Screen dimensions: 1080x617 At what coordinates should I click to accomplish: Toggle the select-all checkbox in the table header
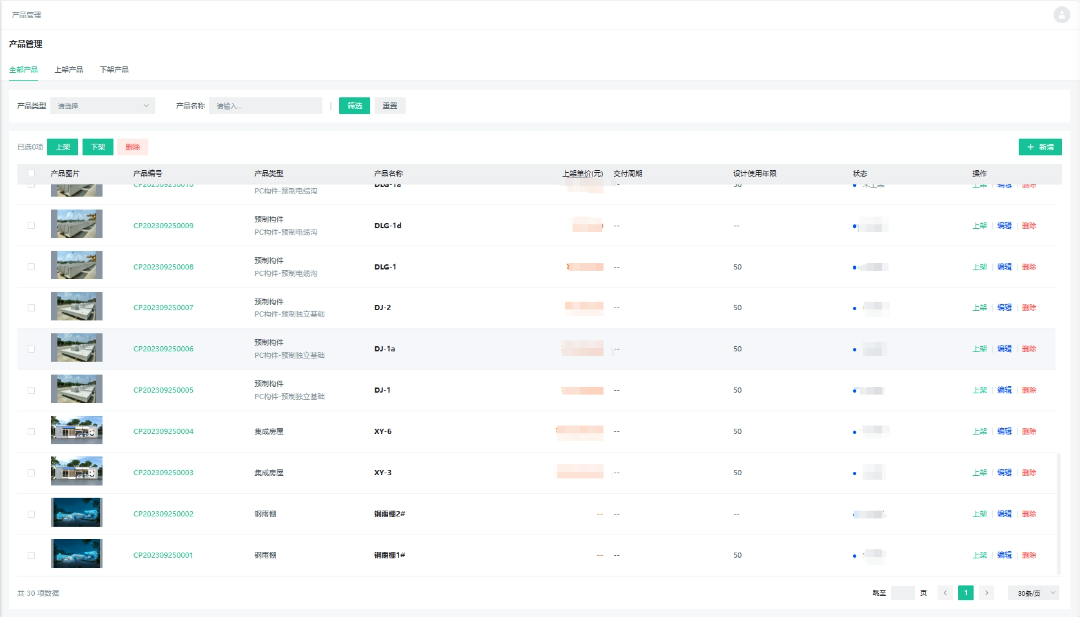(31, 173)
